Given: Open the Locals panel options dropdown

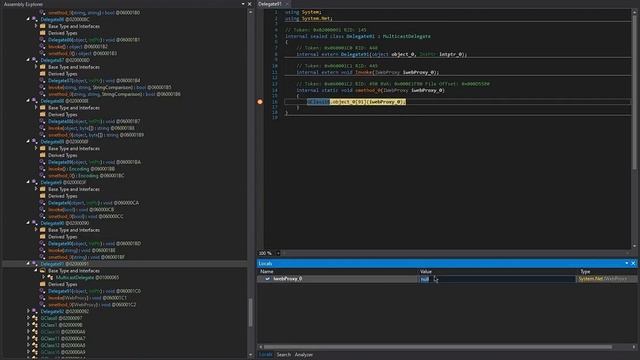Looking at the screenshot, I should tap(627, 263).
